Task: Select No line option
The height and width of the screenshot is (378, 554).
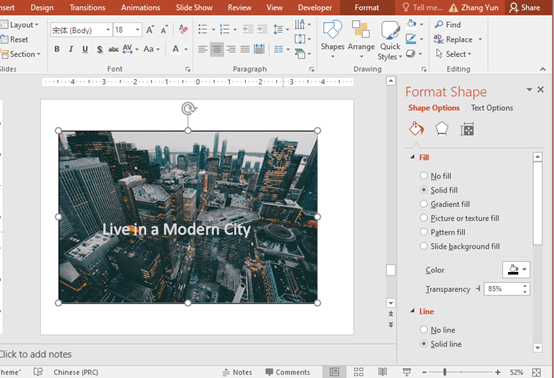Action: (x=437, y=330)
